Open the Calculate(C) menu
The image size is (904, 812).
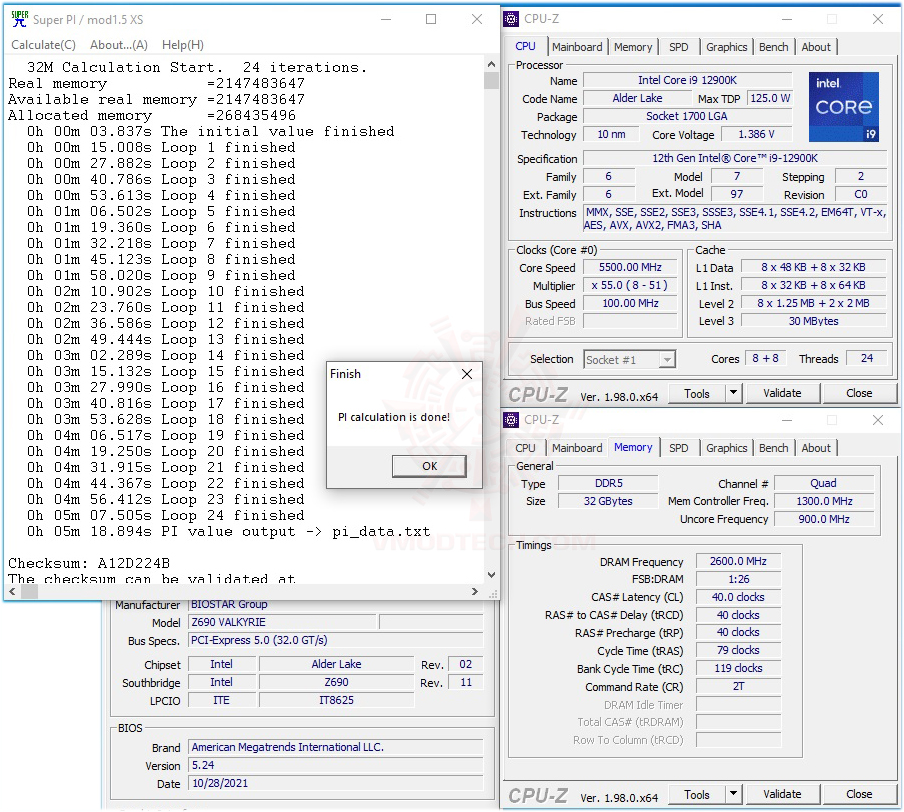pos(43,45)
